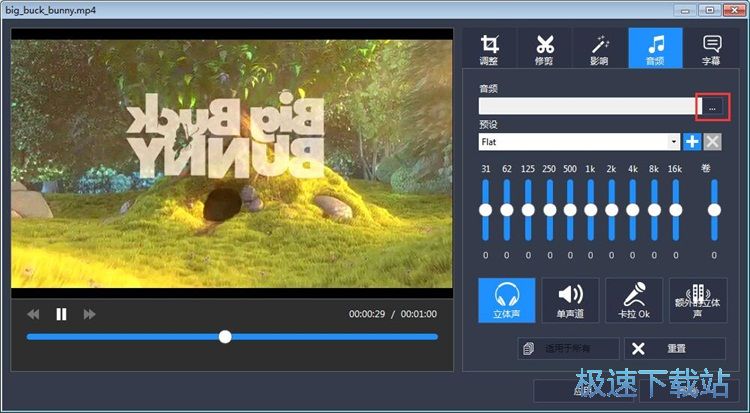Open the 字幕 (subtitle) tab
The height and width of the screenshot is (413, 750).
(711, 48)
